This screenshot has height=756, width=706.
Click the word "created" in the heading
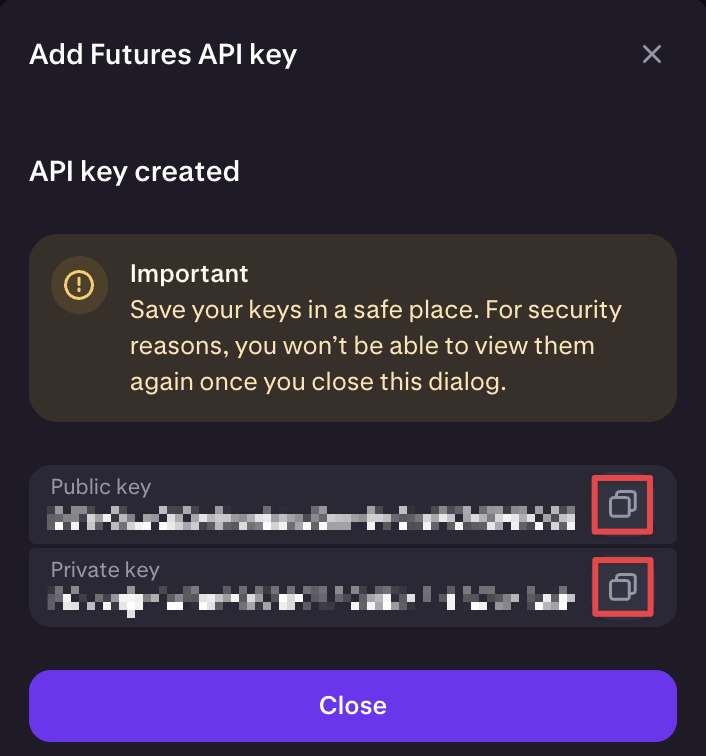point(187,171)
